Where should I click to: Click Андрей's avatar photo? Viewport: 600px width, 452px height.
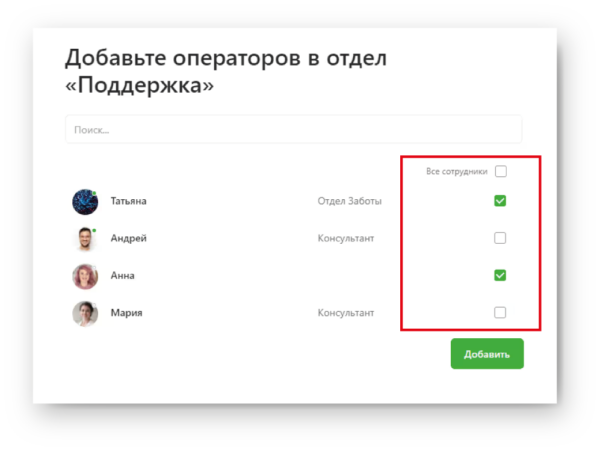[x=85, y=239]
